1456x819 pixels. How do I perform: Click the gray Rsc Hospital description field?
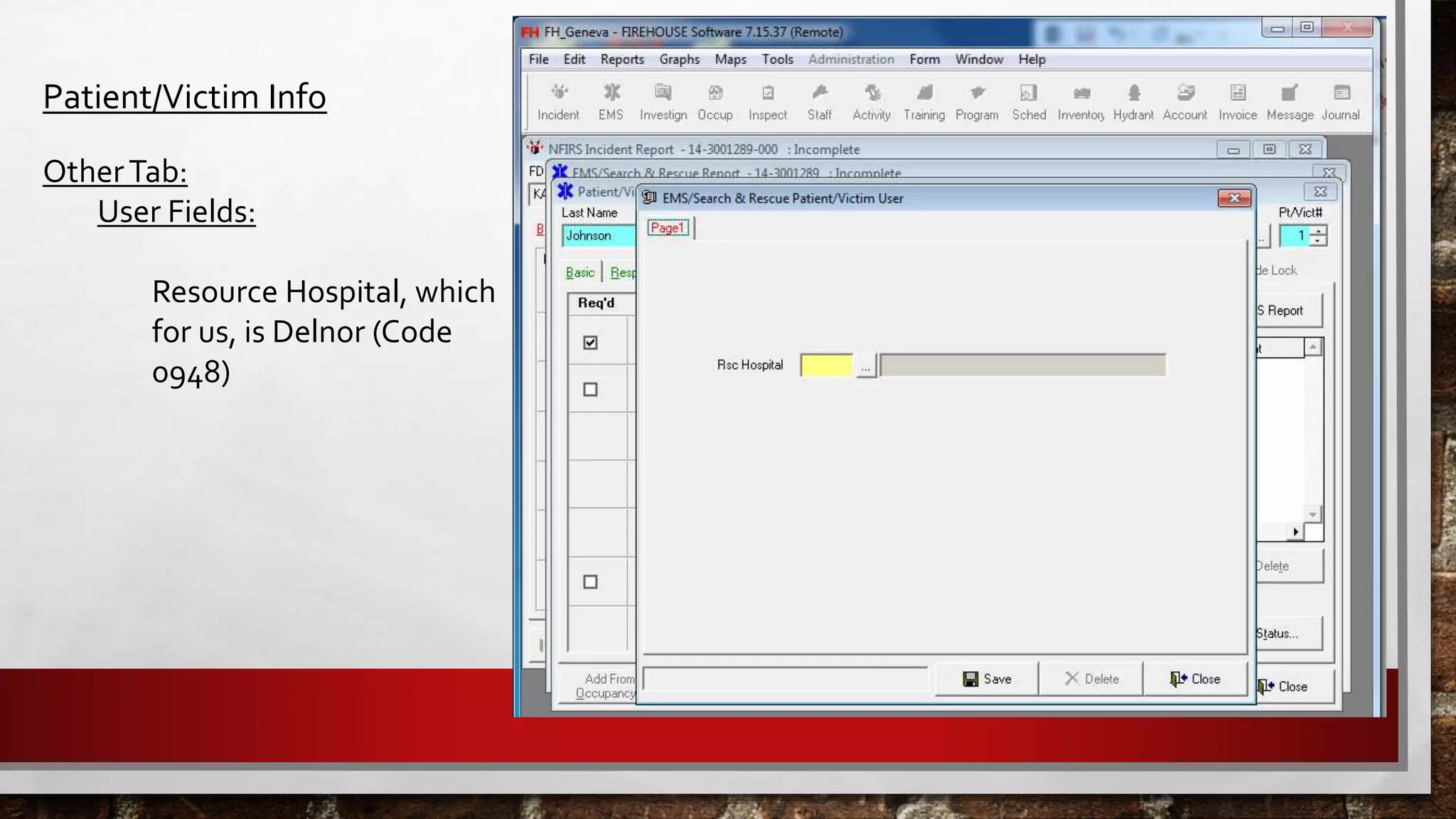click(1023, 365)
